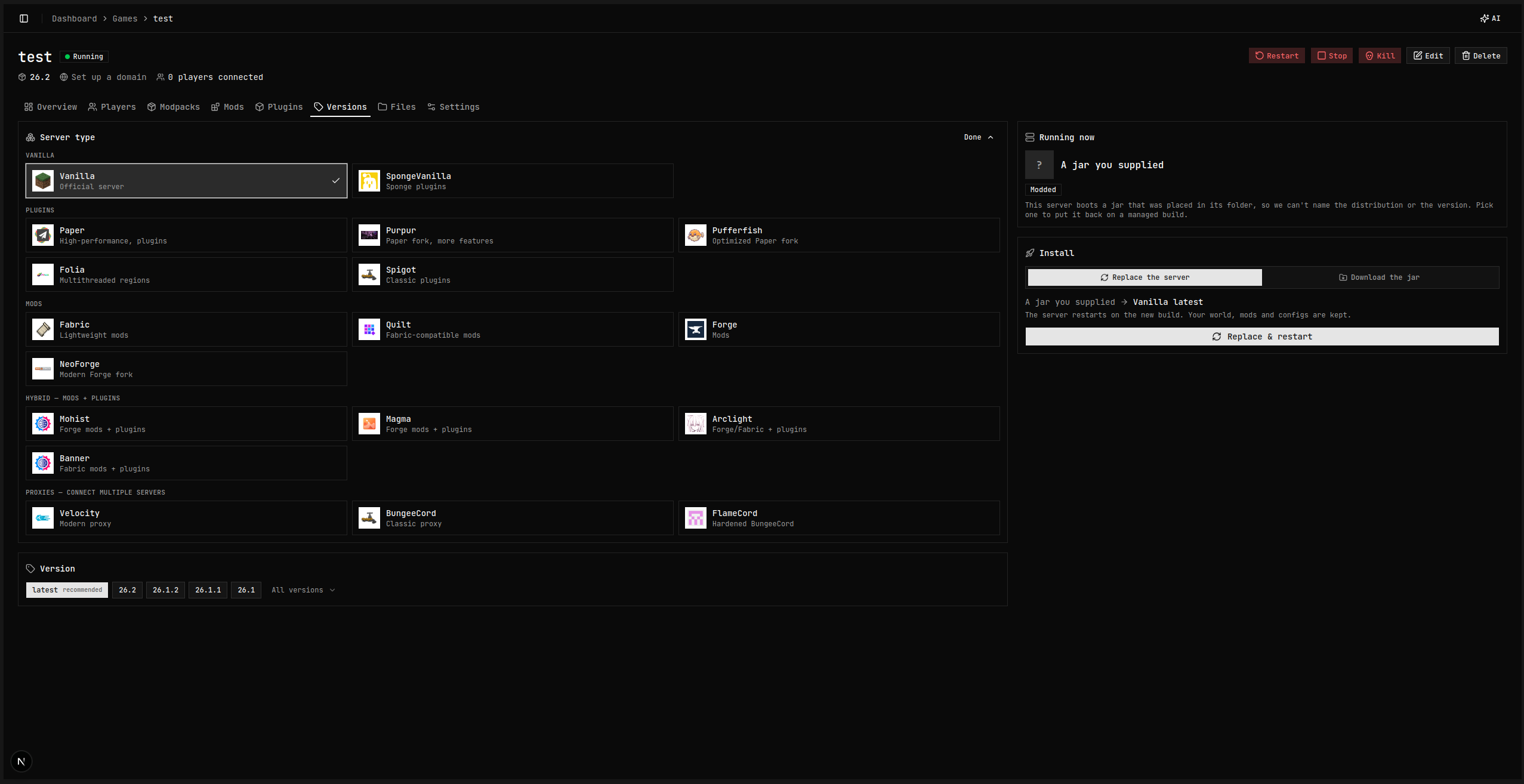
Task: Click the Forge anvil icon
Action: pos(696,329)
